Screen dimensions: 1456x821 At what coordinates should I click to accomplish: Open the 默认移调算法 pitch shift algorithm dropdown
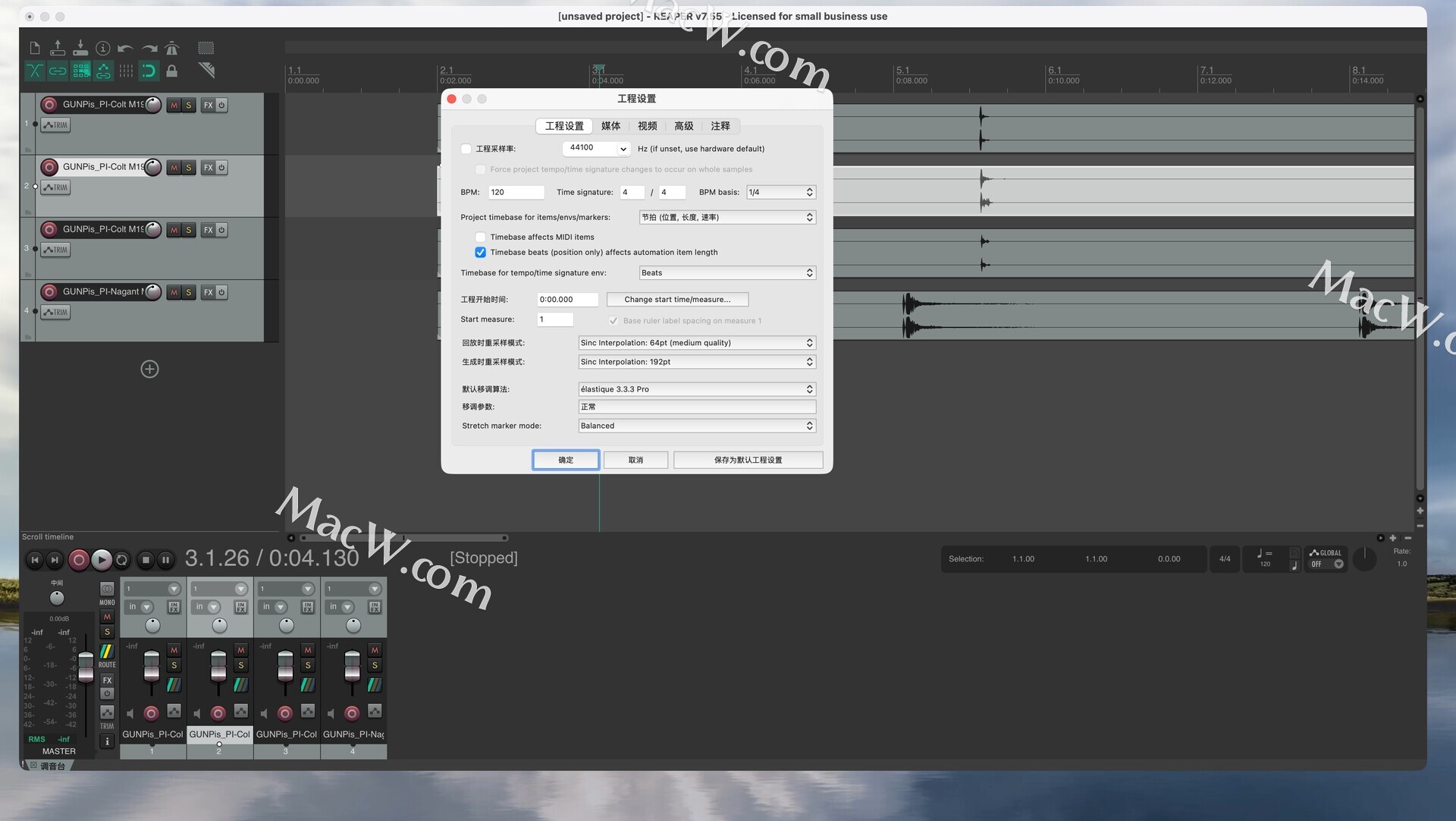pyautogui.click(x=697, y=389)
